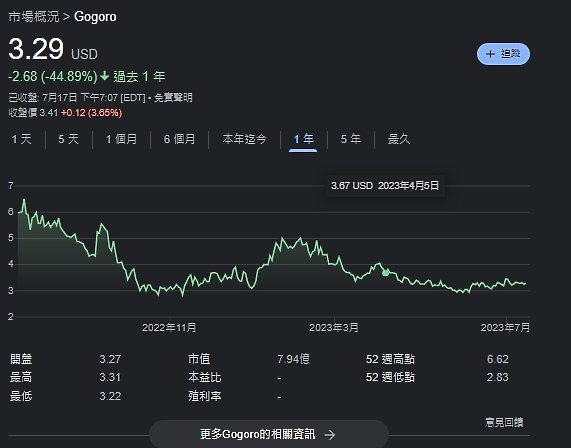Click the 本益比 label

pos(205,377)
